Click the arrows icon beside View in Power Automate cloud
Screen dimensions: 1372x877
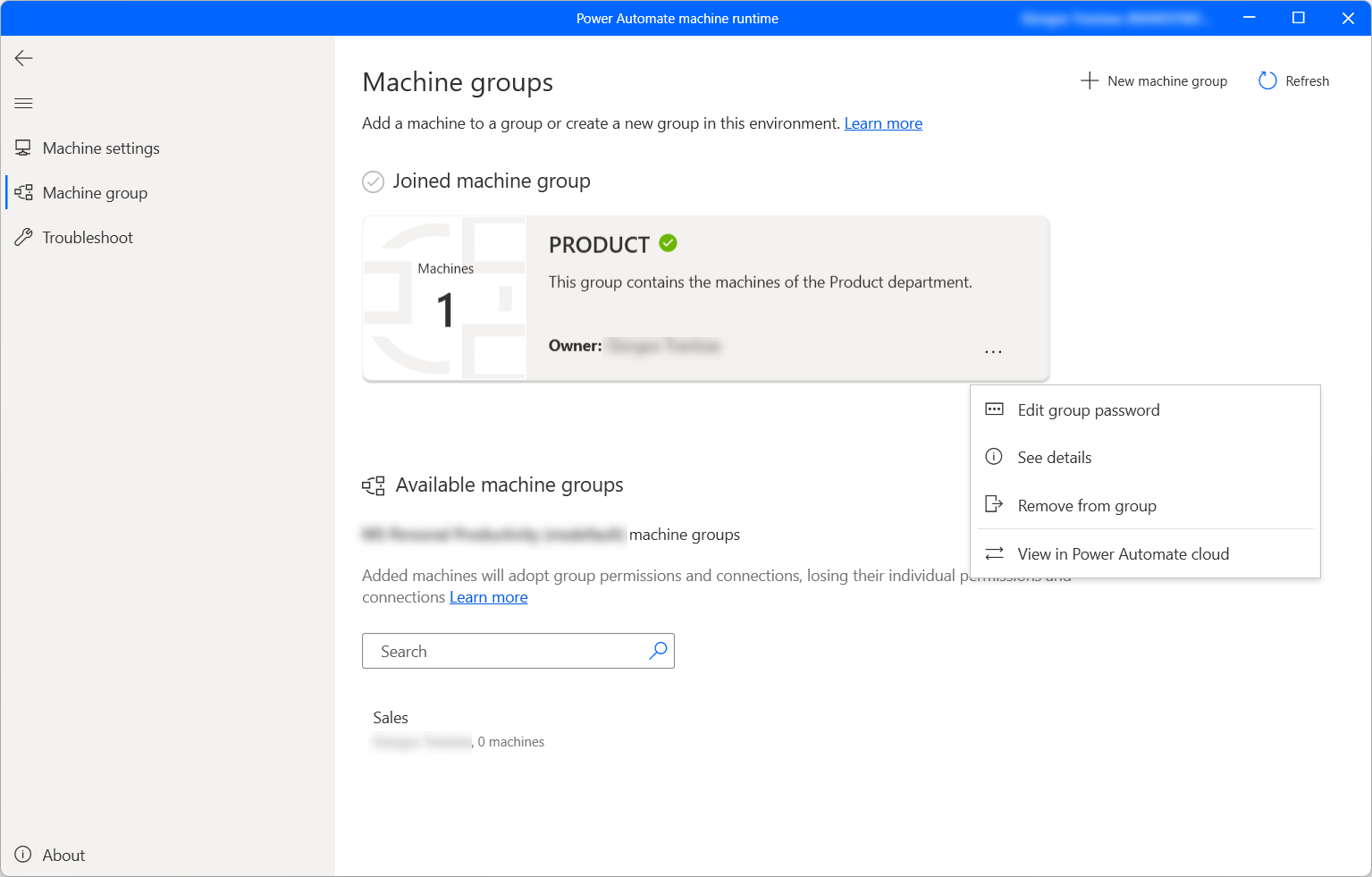994,554
